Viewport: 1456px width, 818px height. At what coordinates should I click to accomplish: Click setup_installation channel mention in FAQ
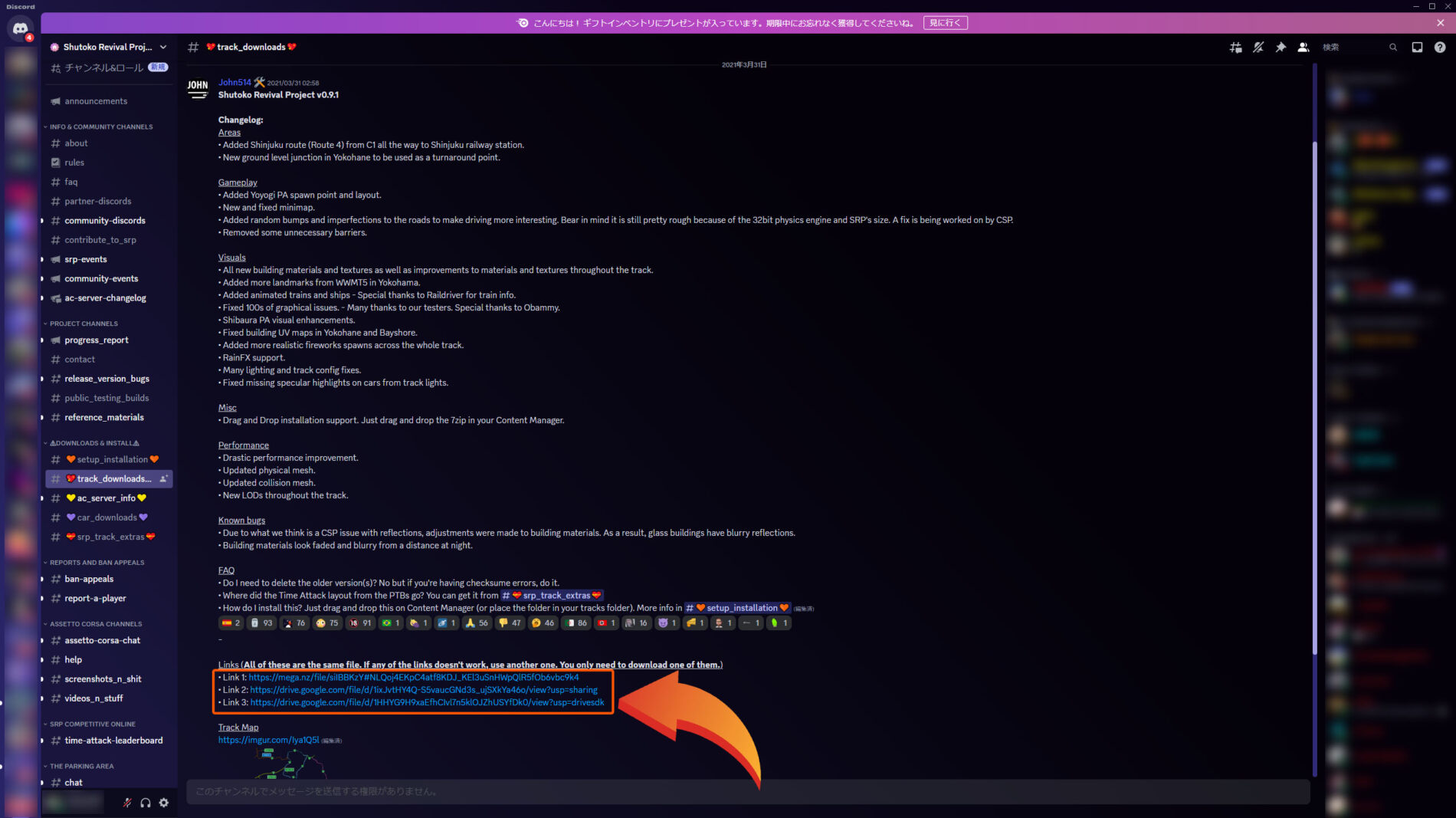[x=737, y=608]
